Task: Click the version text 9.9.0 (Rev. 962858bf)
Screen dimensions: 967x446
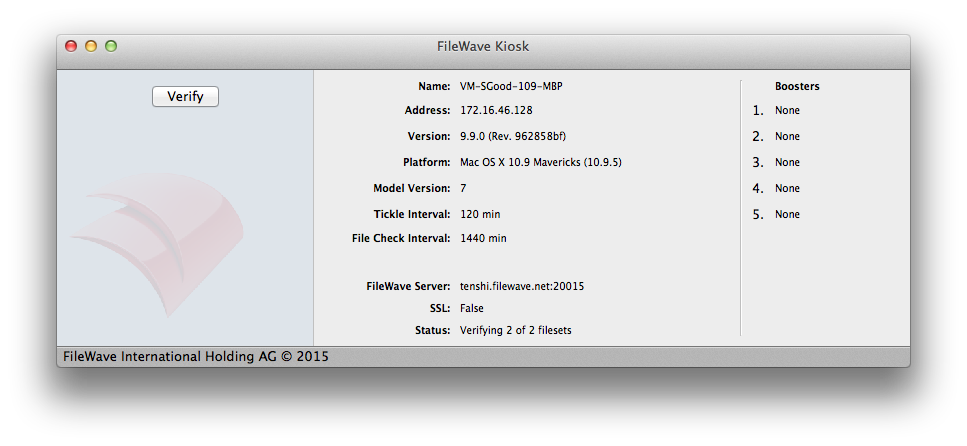Action: click(x=512, y=136)
